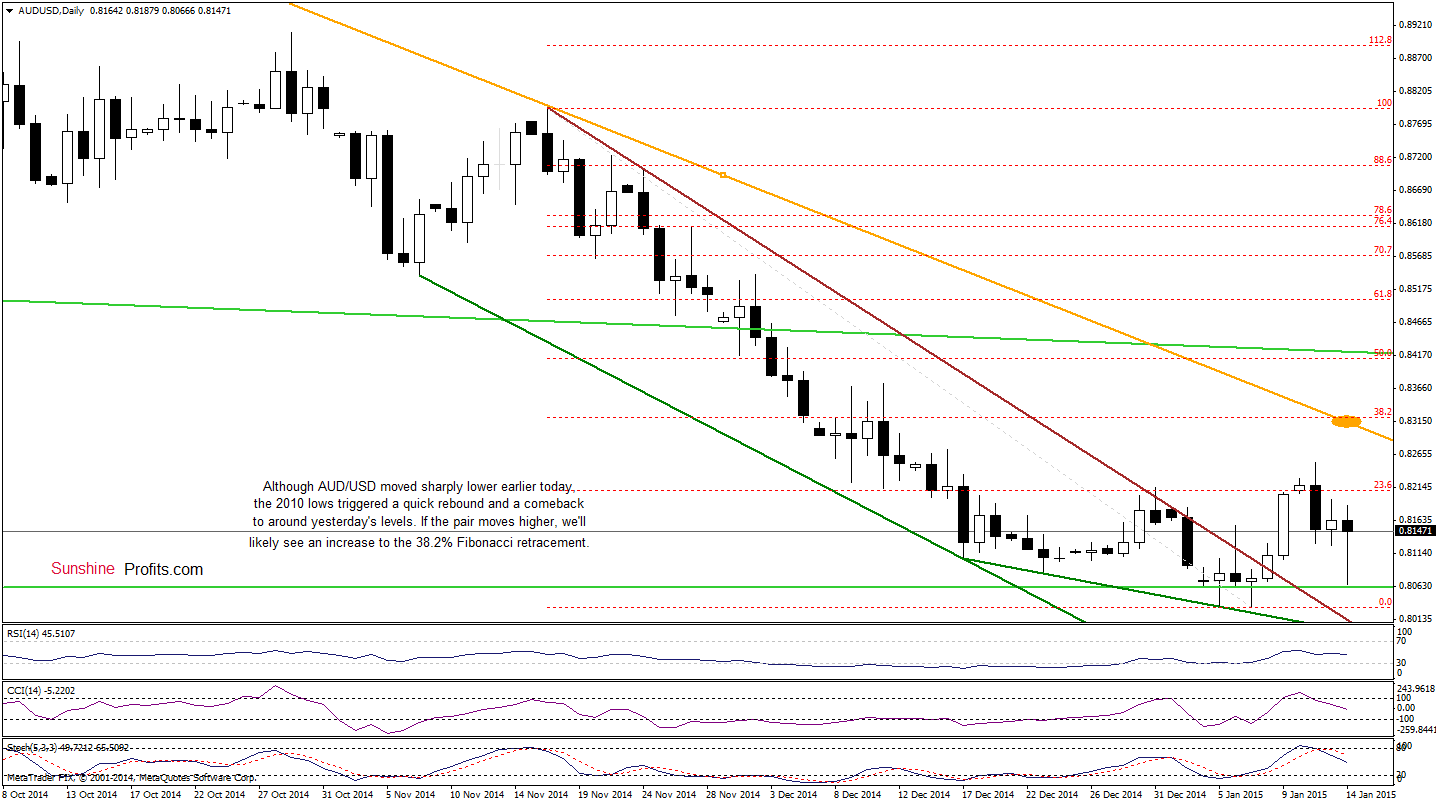Click the MetaTrader MetaQuotes copyright text
Image resolution: width=1436 pixels, height=803 pixels.
pos(130,777)
